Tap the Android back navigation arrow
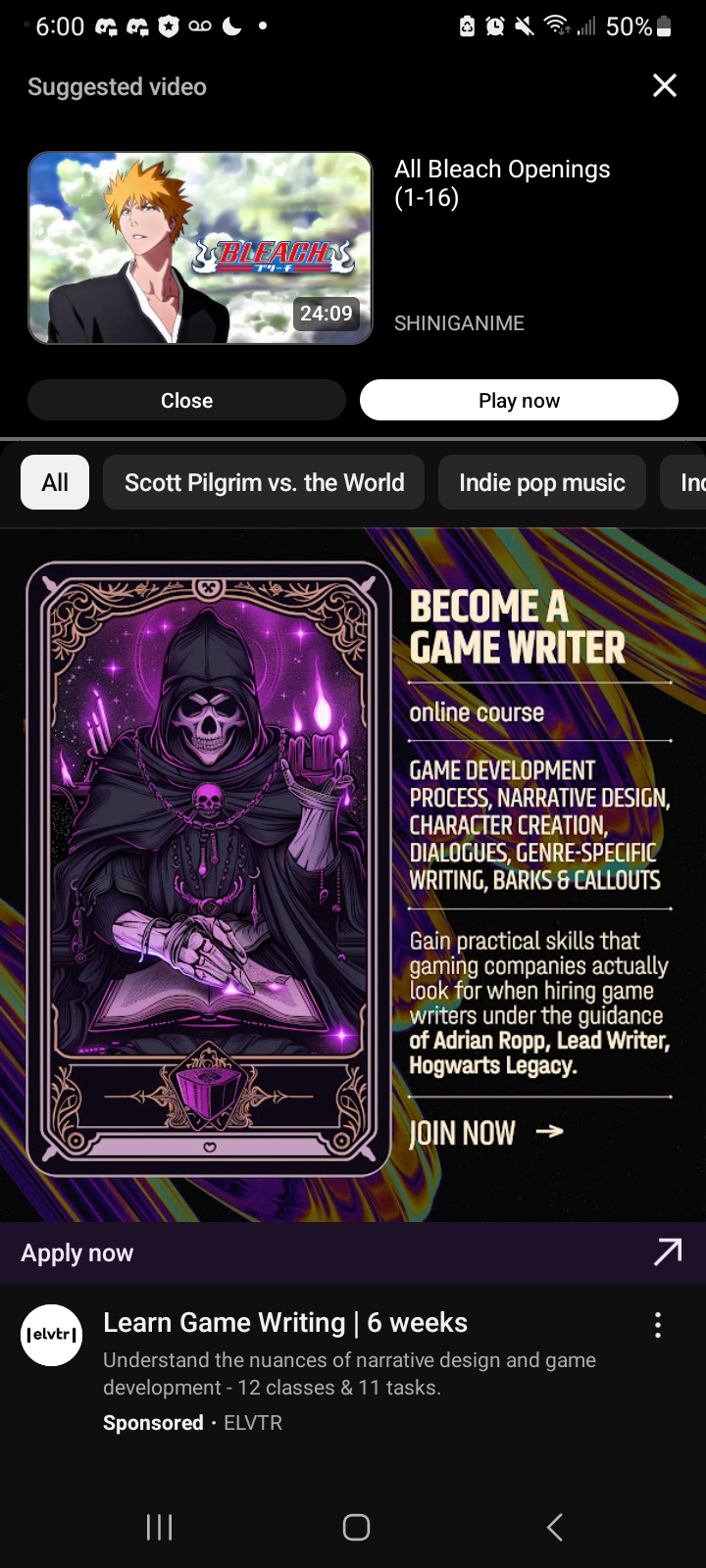 (x=555, y=1527)
